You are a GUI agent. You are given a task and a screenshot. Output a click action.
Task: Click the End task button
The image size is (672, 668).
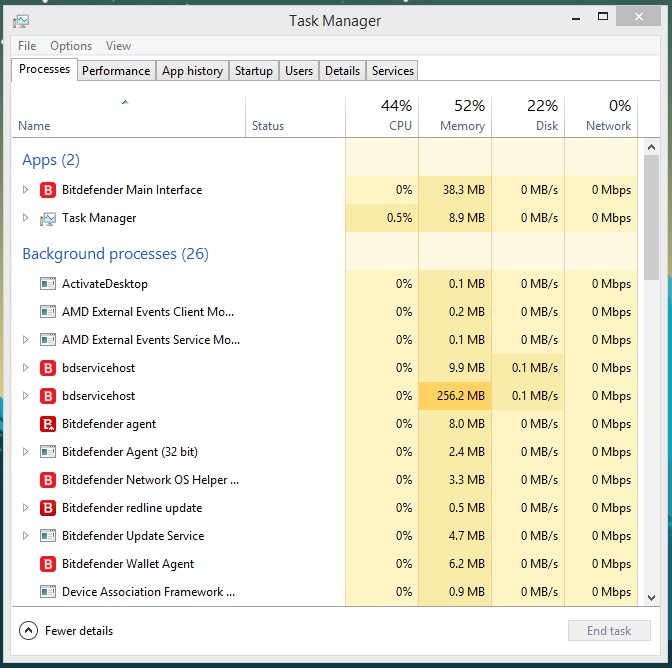609,631
